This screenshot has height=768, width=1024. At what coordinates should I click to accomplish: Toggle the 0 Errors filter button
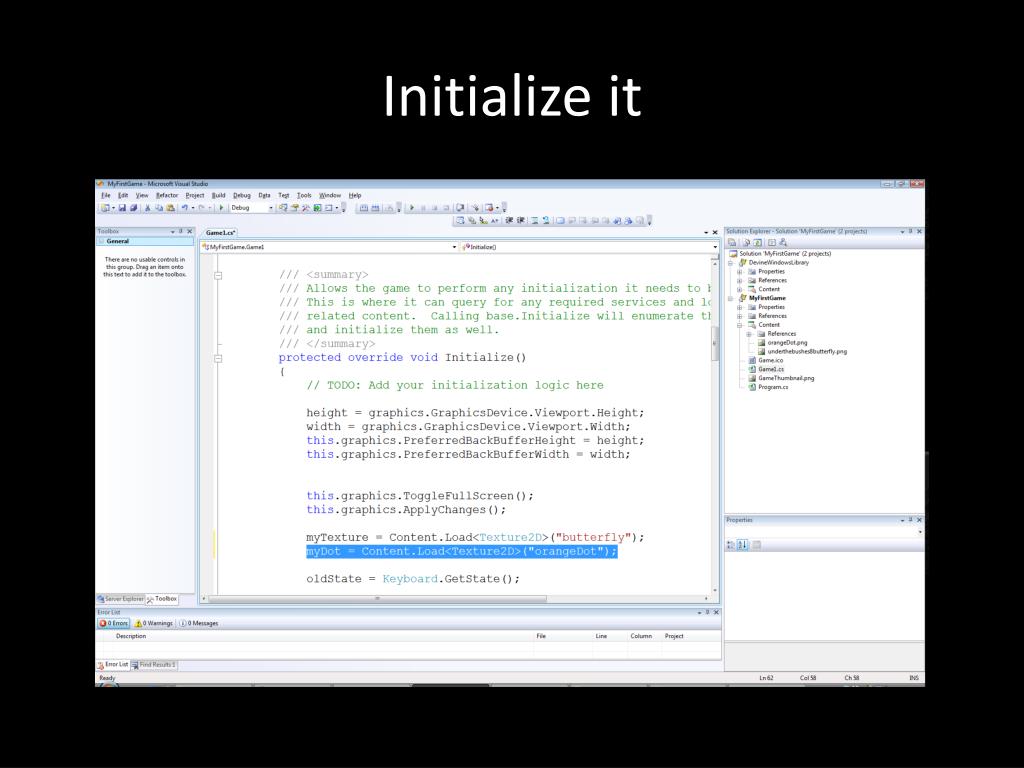click(x=114, y=623)
